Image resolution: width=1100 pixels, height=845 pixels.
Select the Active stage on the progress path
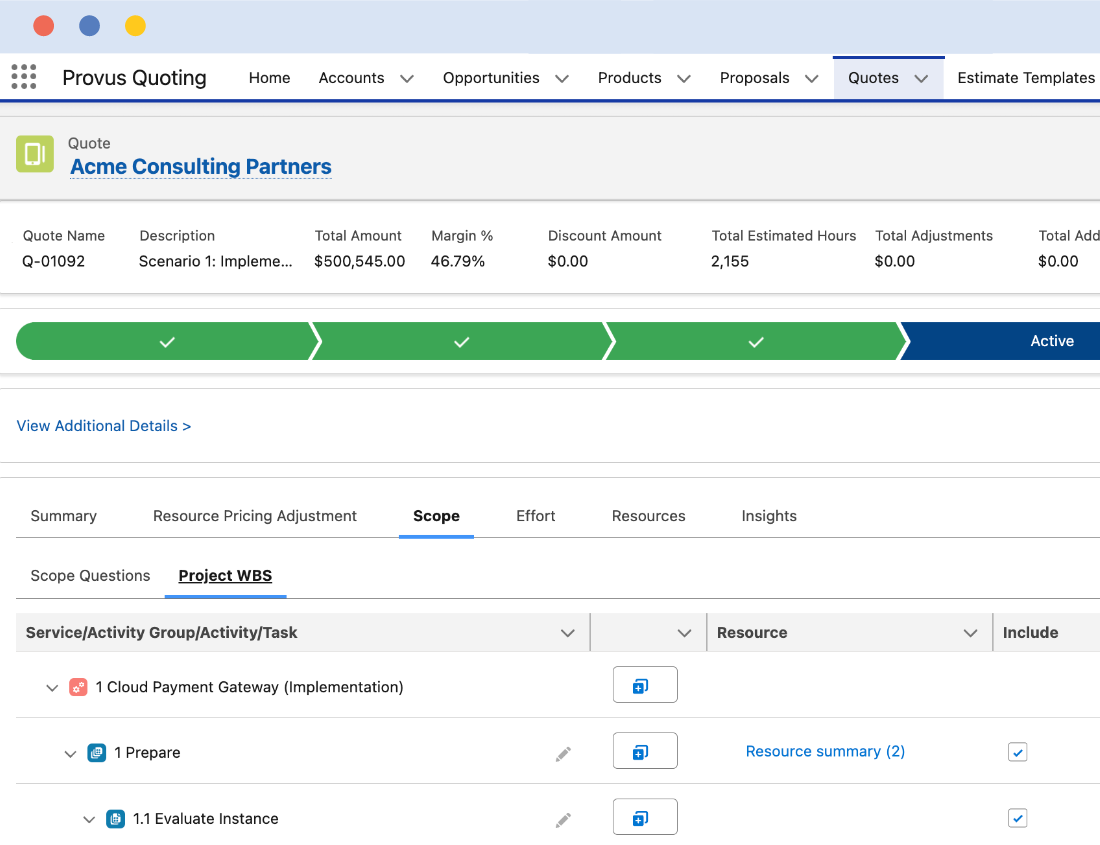[x=1052, y=341]
